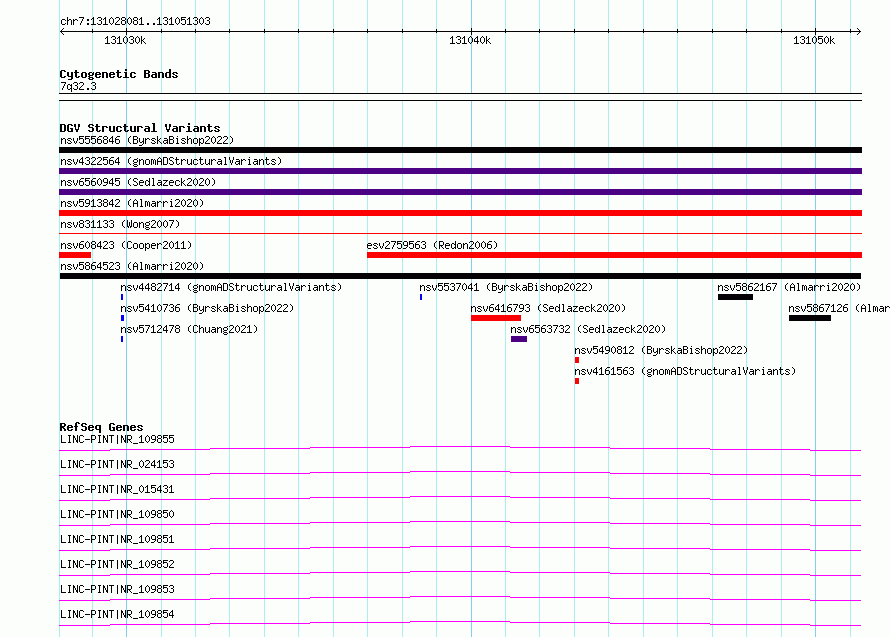Screen dimensions: 890x637
Task: Open the LINC-PINT|NR_015431 transcript
Action: coord(460,494)
